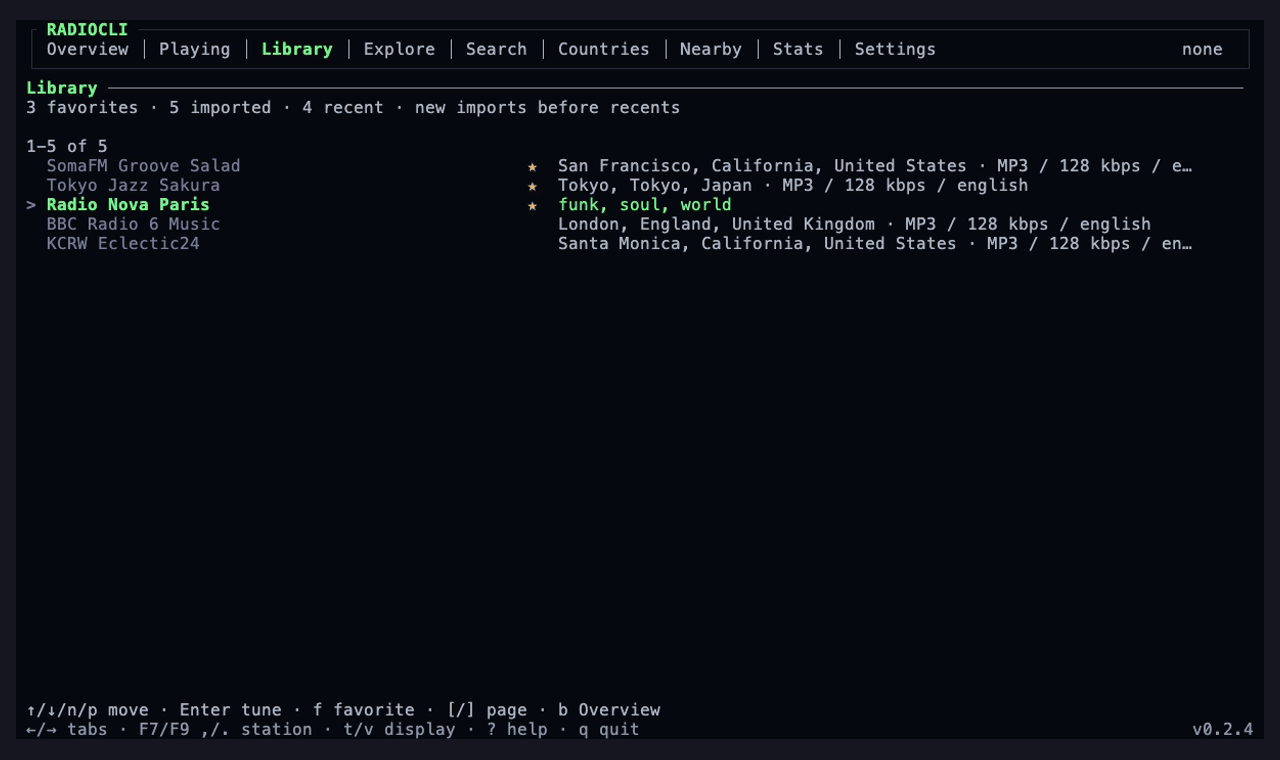Screen dimensions: 1280x760
Task: Click the London, England station details
Action: (855, 224)
